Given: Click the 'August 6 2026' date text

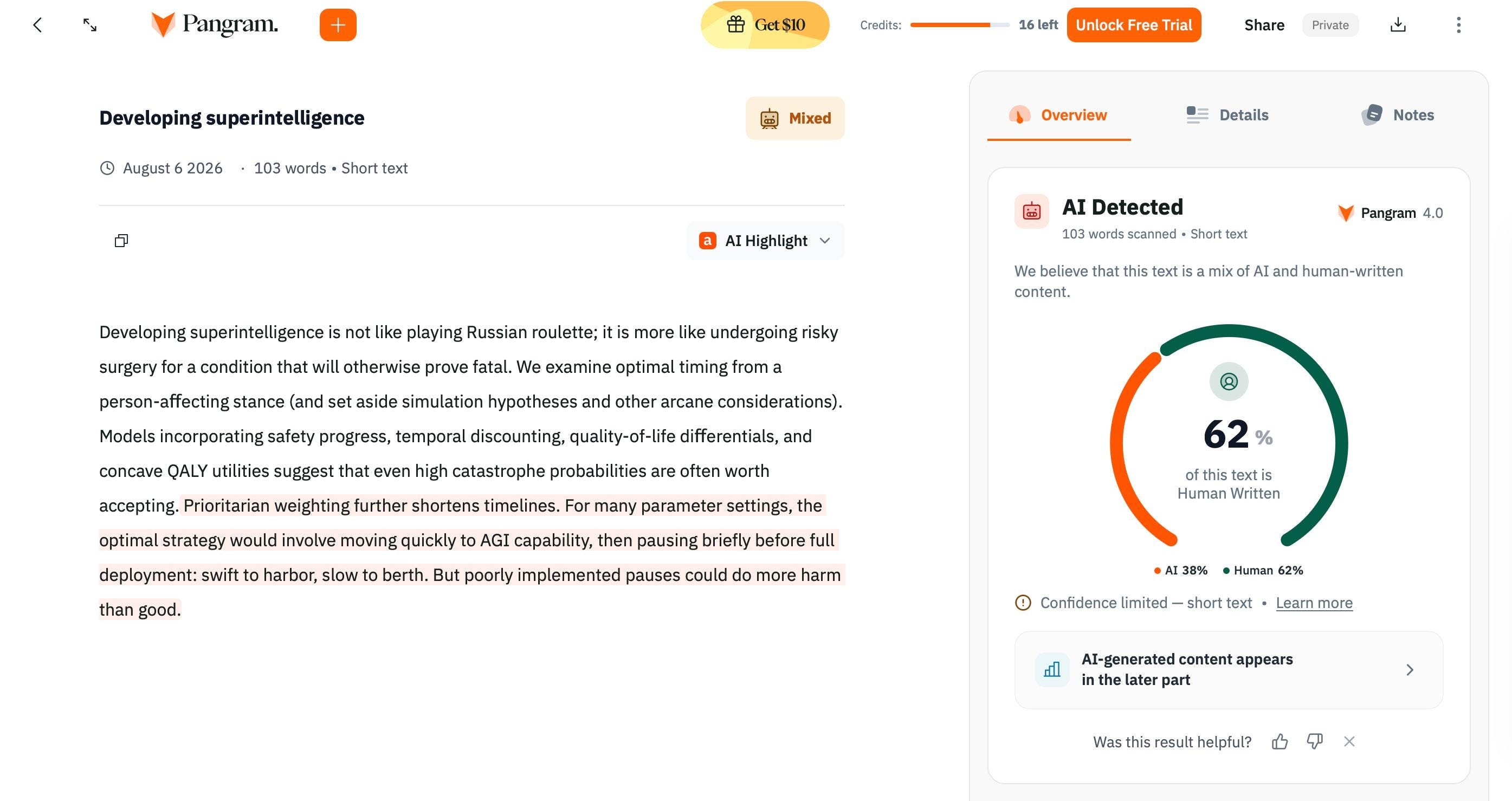Looking at the screenshot, I should [x=172, y=169].
